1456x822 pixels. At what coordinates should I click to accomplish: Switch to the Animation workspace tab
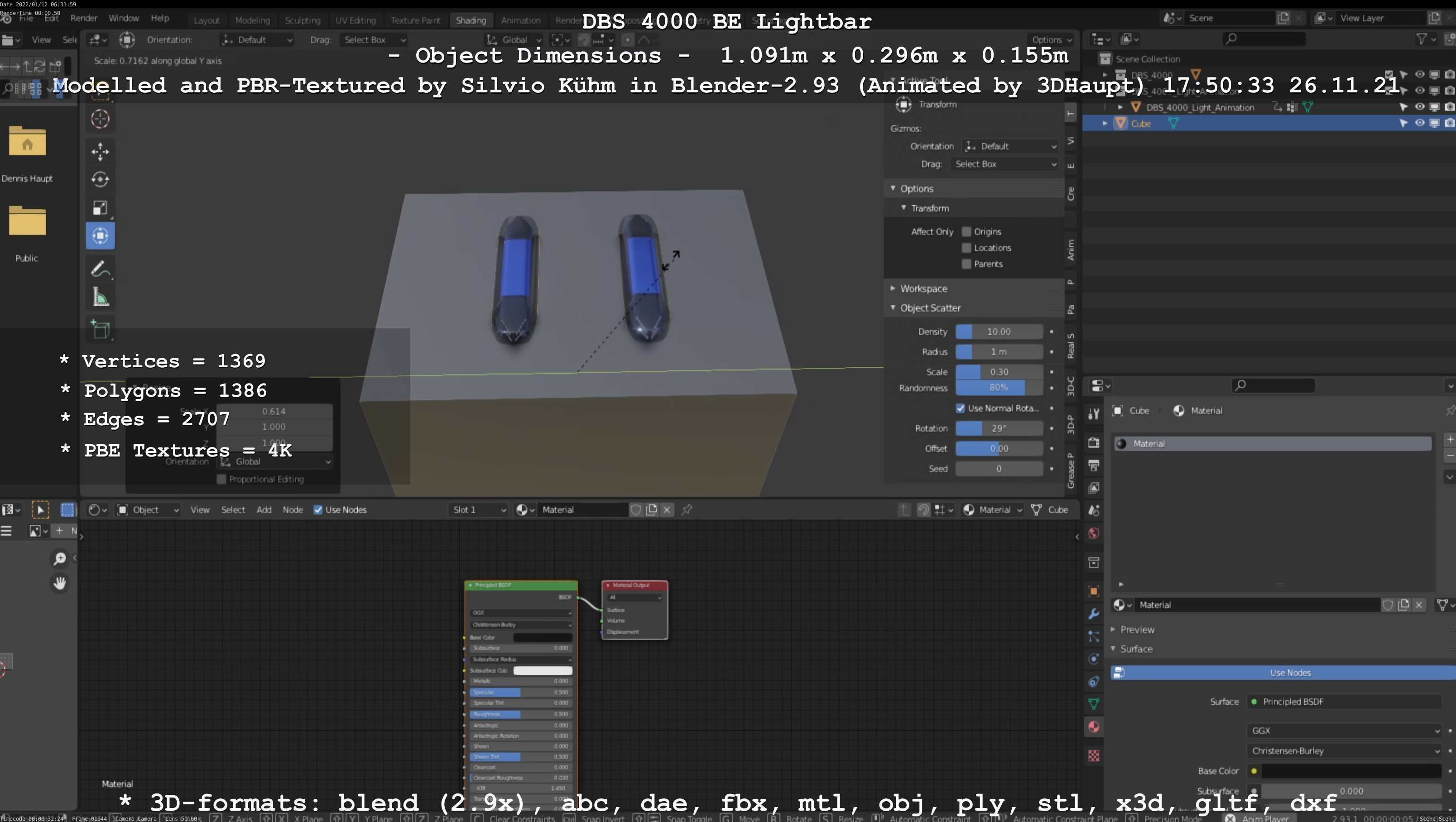pyautogui.click(x=520, y=20)
